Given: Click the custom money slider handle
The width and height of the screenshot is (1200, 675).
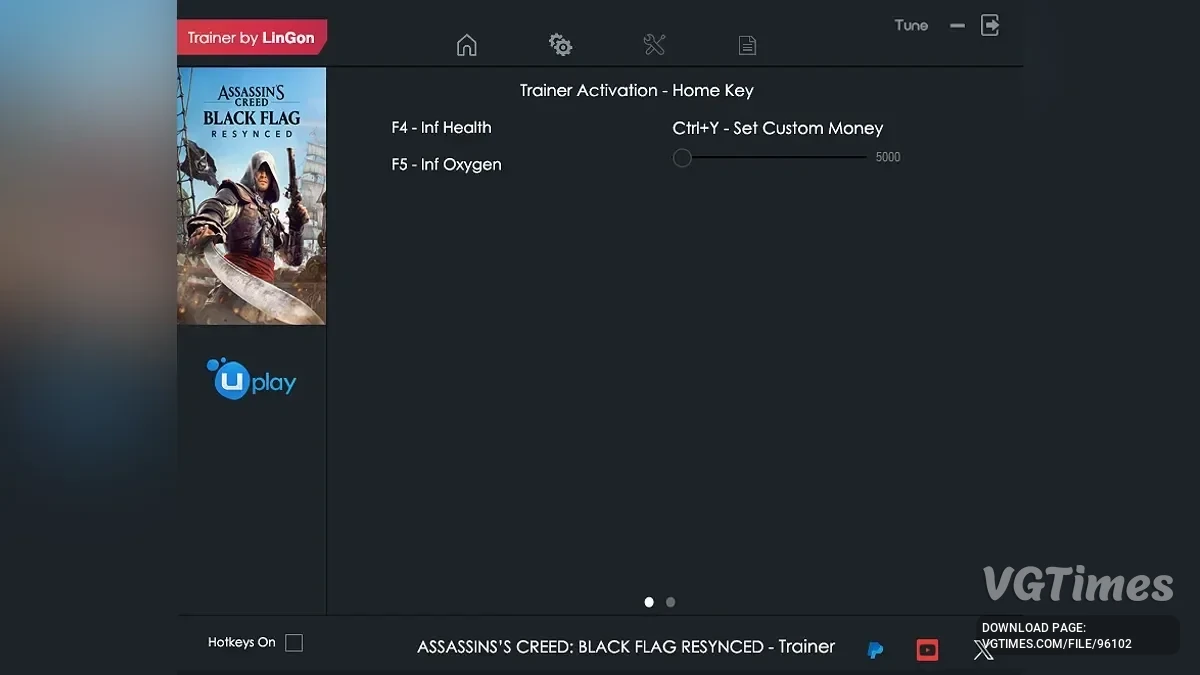Looking at the screenshot, I should pos(682,157).
